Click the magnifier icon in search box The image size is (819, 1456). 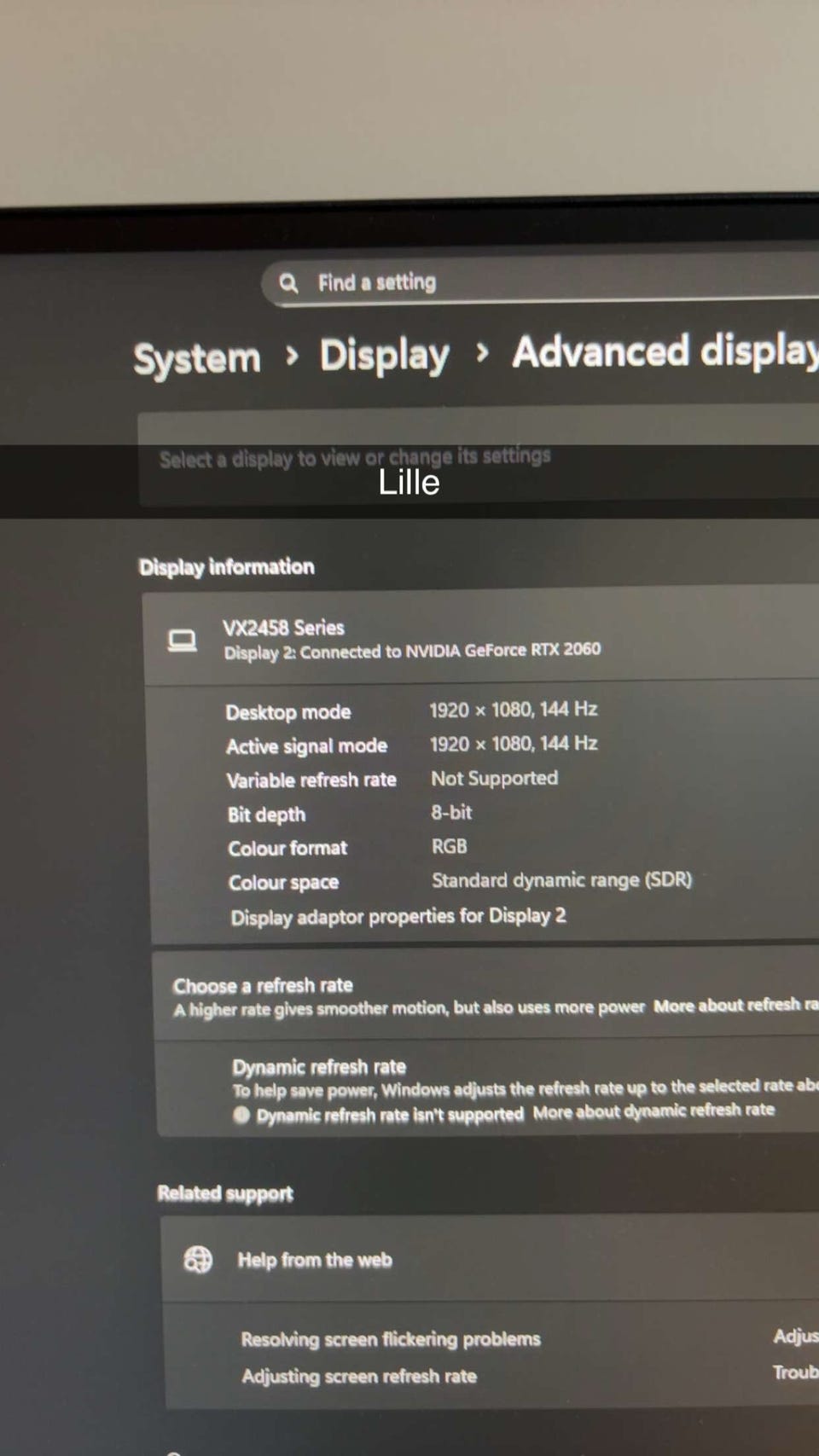coord(288,283)
